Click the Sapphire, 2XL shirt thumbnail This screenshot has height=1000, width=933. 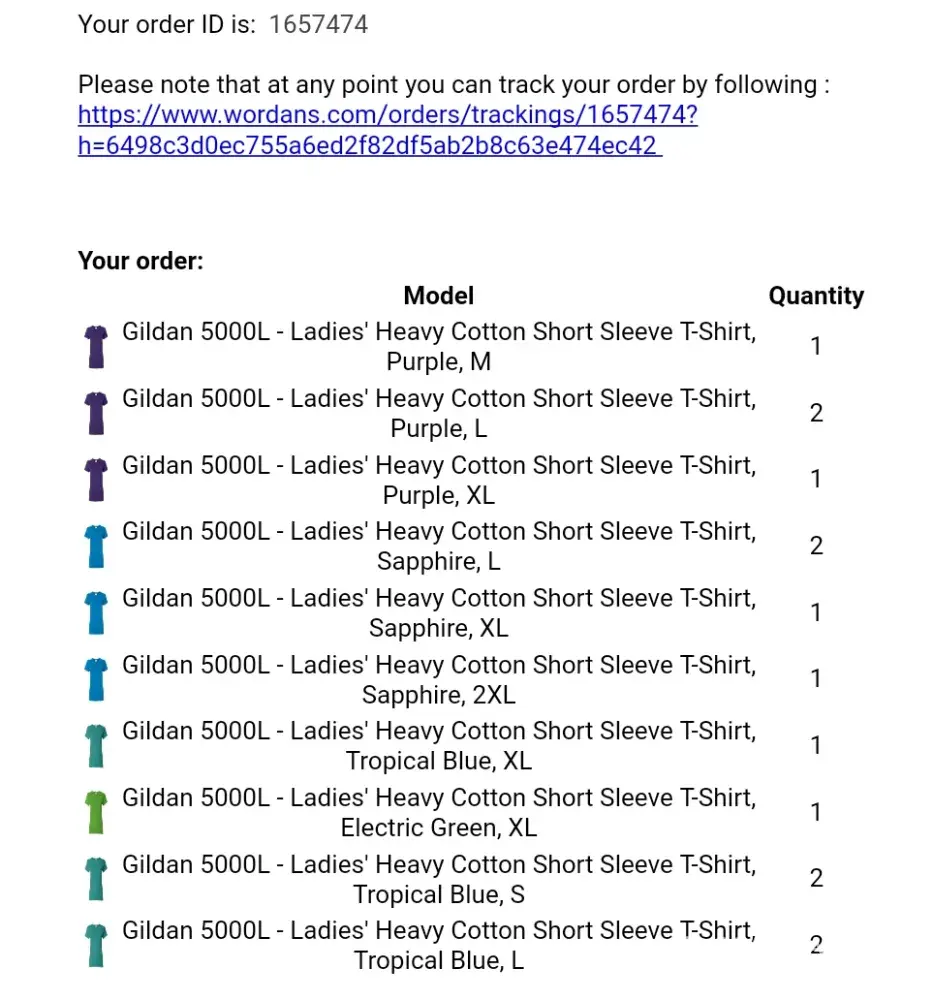pos(96,679)
